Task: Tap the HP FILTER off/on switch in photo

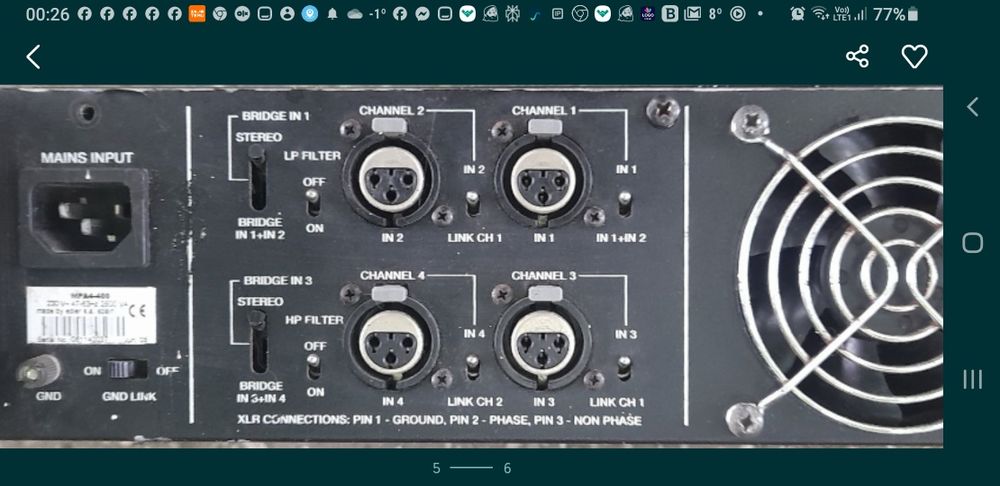Action: click(312, 368)
